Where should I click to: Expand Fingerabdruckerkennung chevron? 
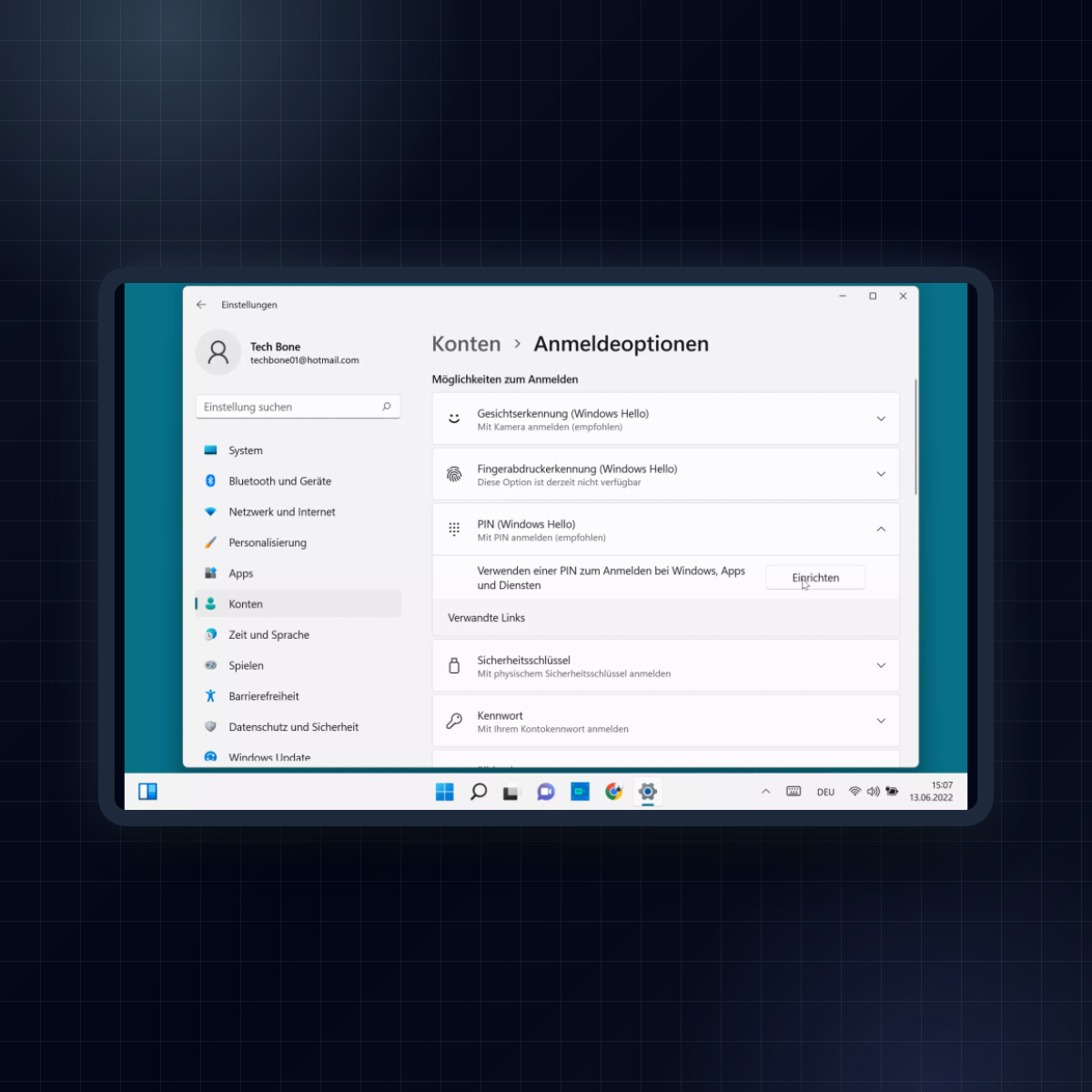click(881, 474)
